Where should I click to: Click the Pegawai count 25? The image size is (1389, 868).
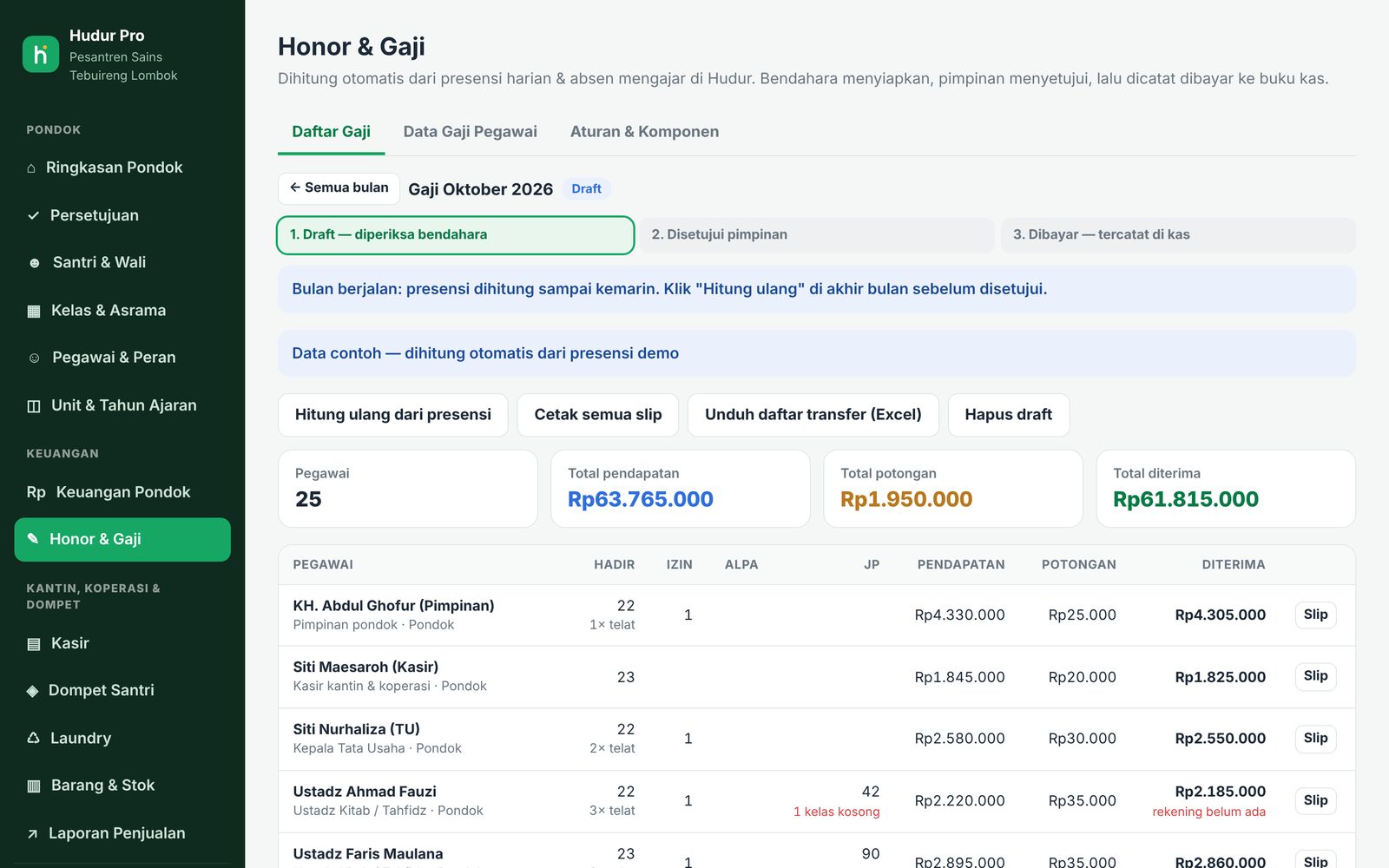pos(308,499)
